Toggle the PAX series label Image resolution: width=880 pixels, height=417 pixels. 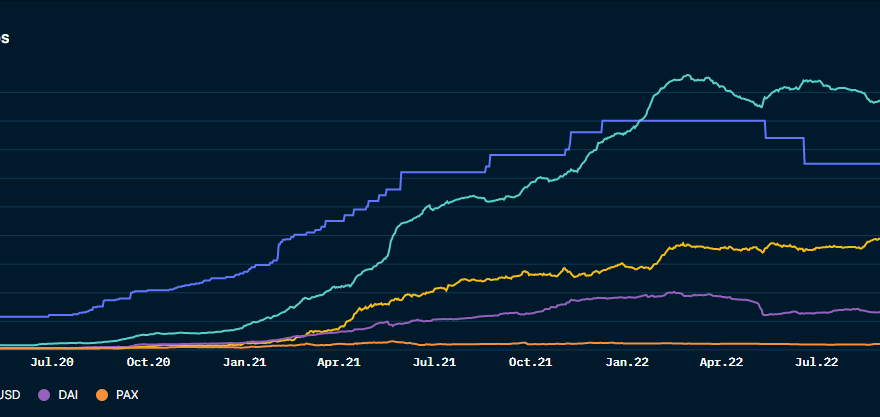127,395
